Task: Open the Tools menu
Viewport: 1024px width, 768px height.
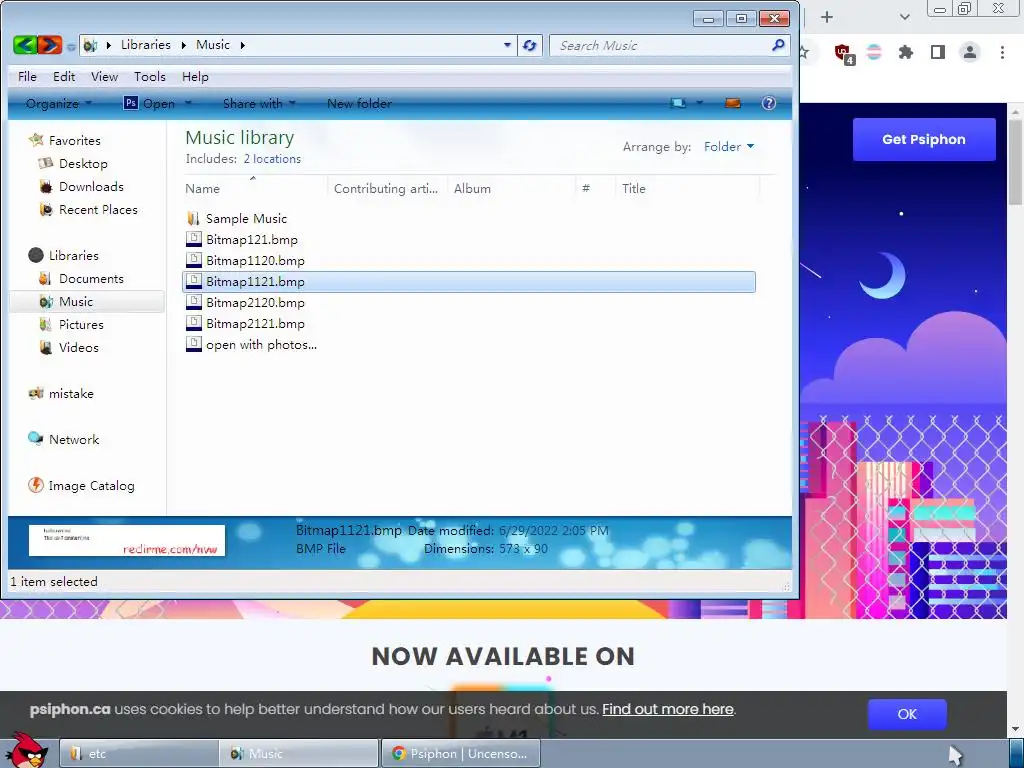Action: point(150,76)
